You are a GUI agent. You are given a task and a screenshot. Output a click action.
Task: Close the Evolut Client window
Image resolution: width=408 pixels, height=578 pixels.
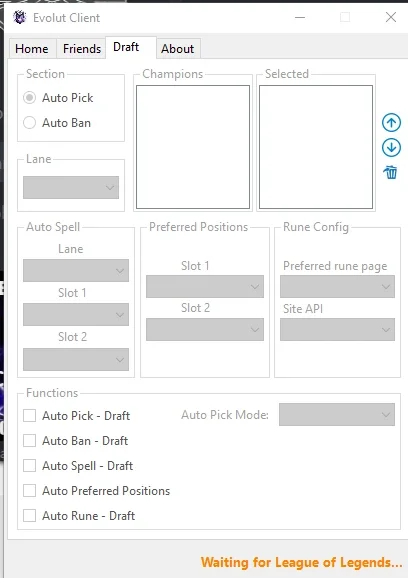coord(391,17)
